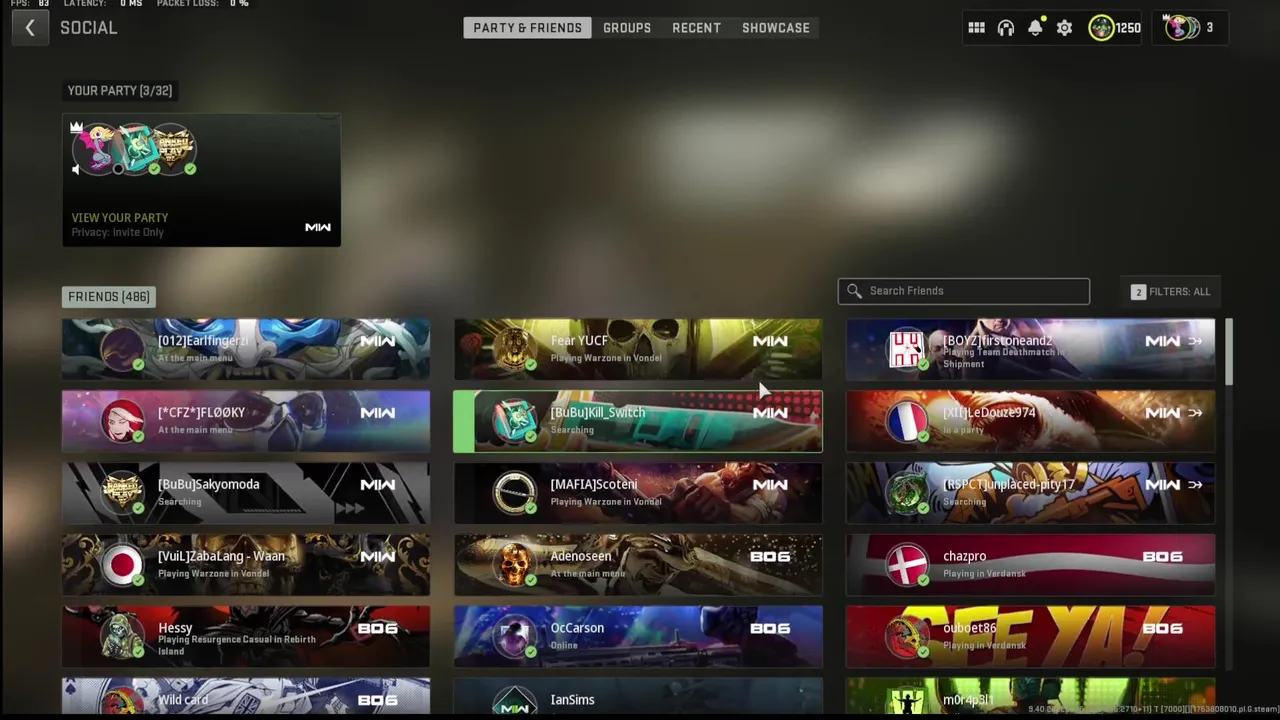Click [RSPCT]unplaced-pity17's avatar emblem
Viewport: 1280px width, 720px height.
(906, 493)
